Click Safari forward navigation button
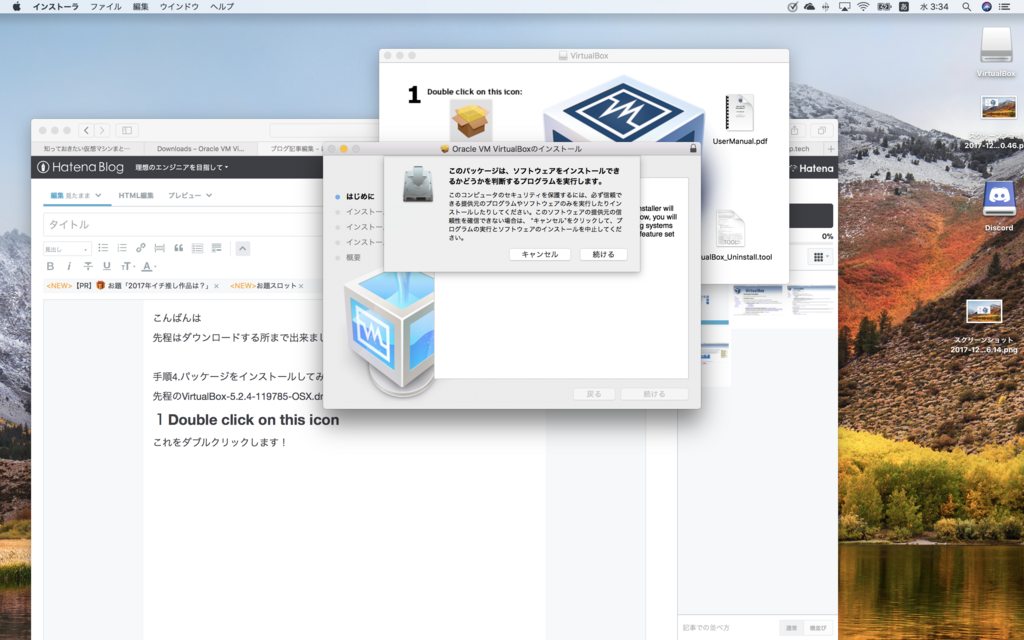Screen dimensions: 1024x640 click(x=102, y=131)
